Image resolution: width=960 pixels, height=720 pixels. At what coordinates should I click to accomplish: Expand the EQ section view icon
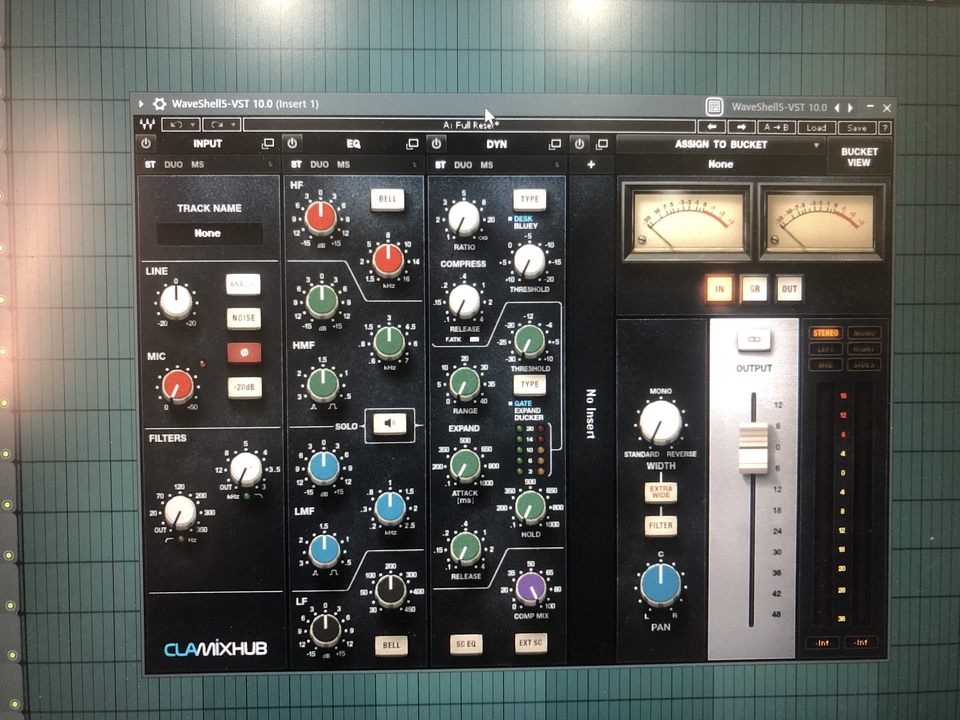412,144
